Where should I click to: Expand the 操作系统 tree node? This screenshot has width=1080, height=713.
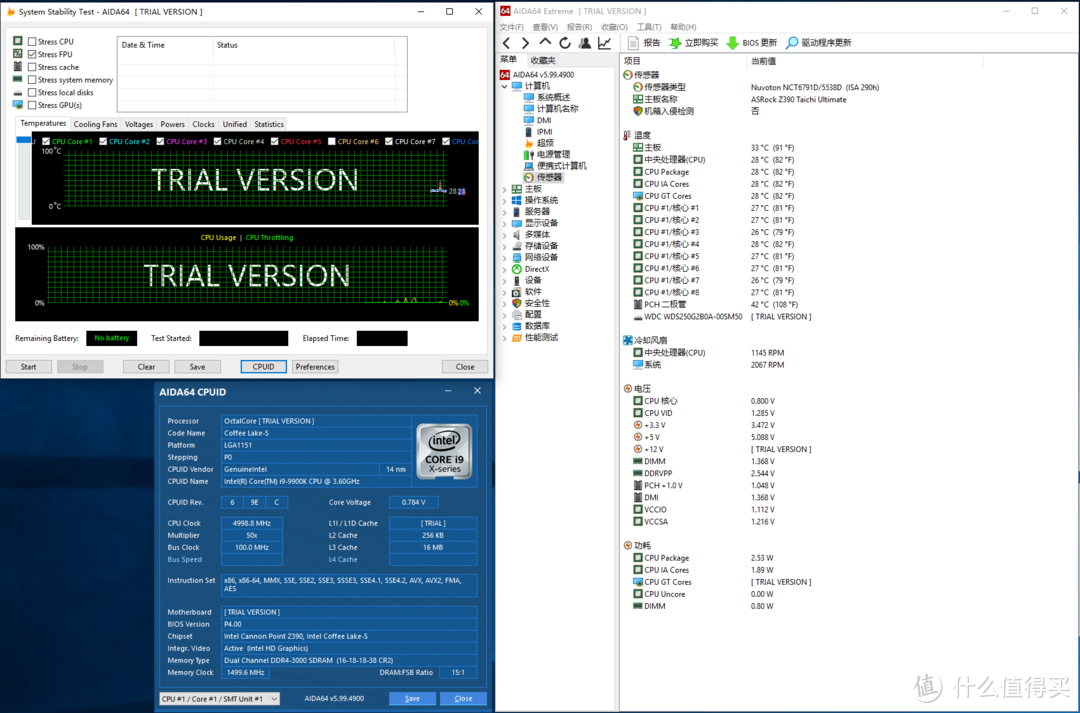tap(505, 200)
